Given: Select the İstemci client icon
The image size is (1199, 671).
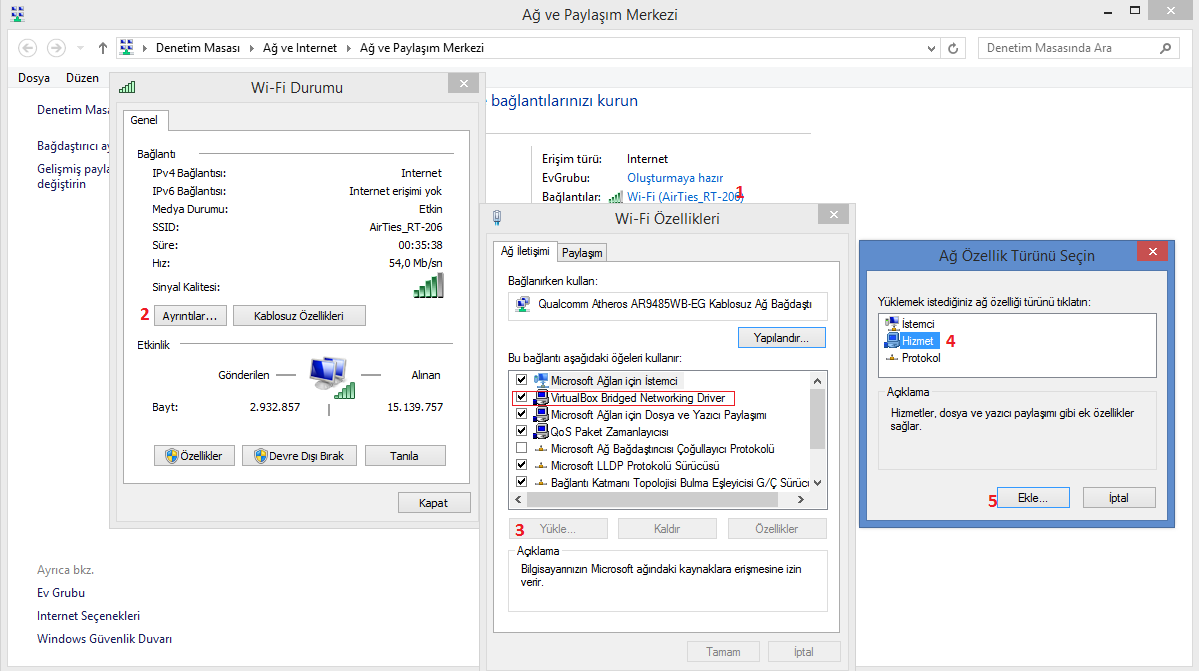Looking at the screenshot, I should [x=893, y=323].
